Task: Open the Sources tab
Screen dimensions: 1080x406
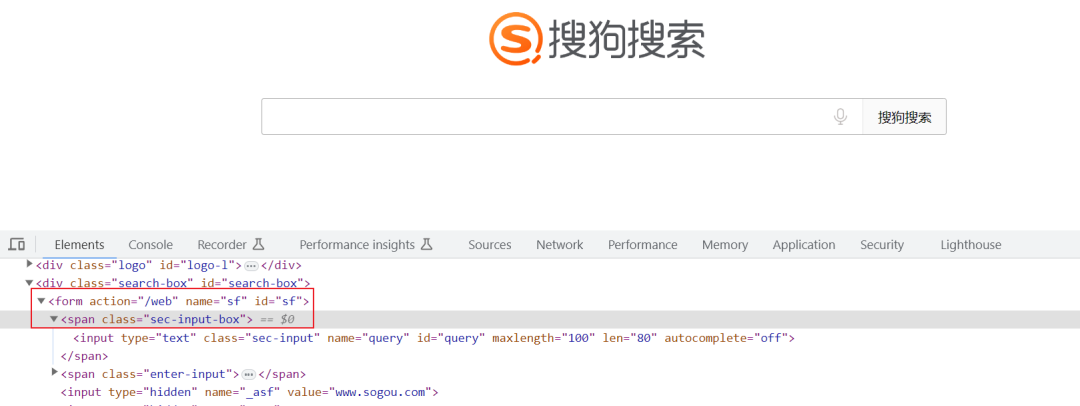Action: (x=489, y=245)
